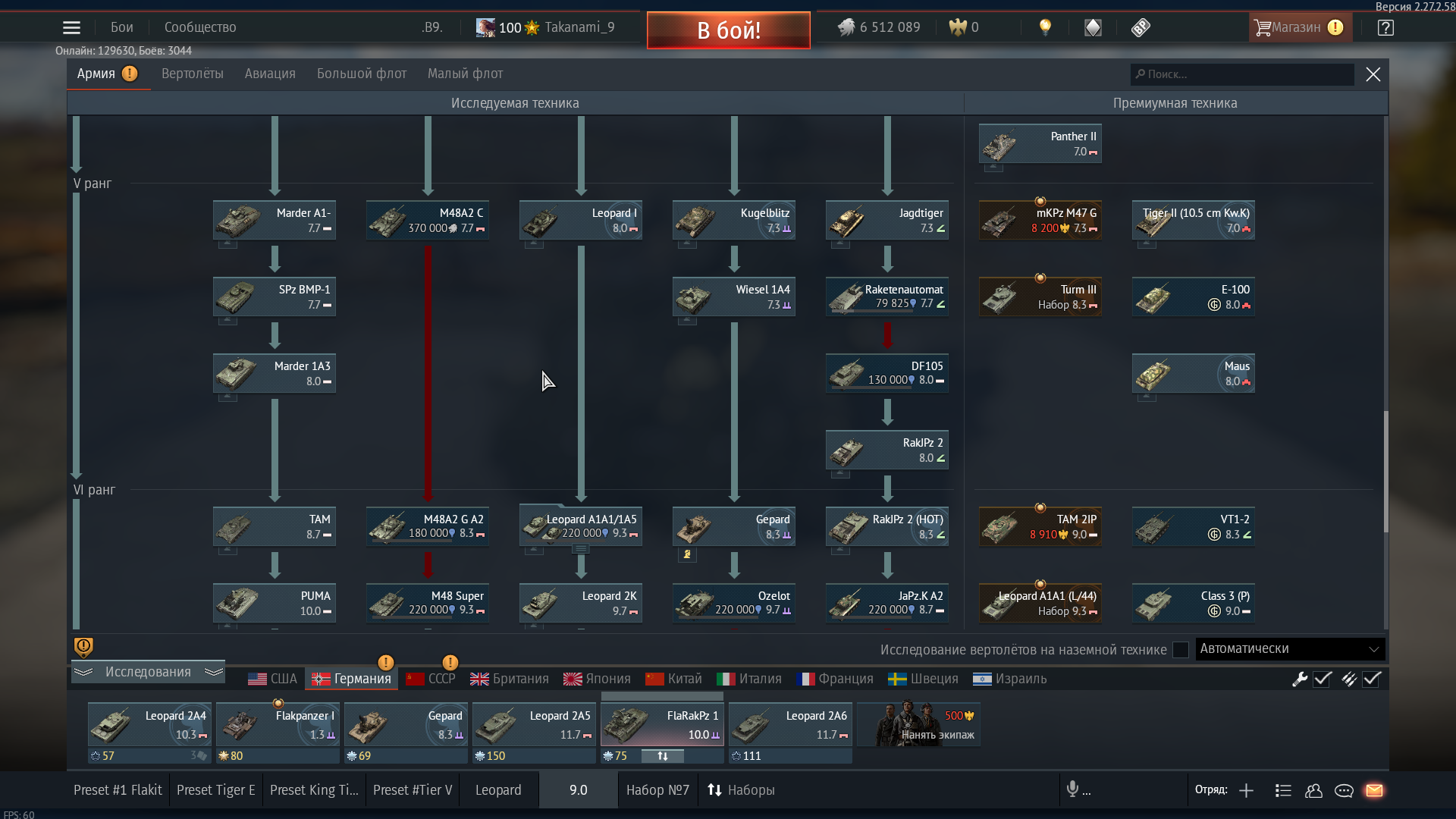Open the Бои menu

click(x=122, y=27)
